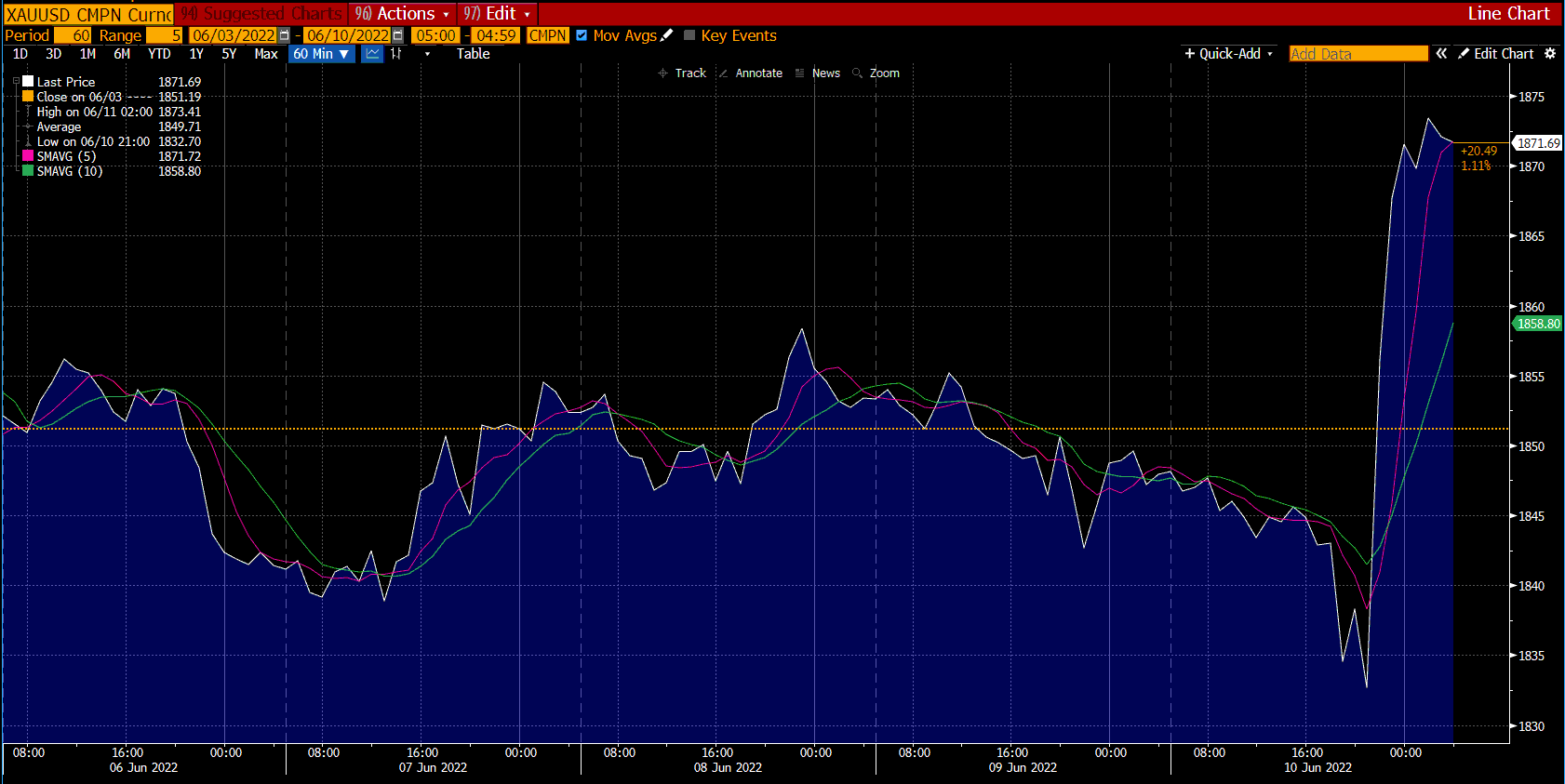Image resolution: width=1565 pixels, height=784 pixels.
Task: Select the line chart type icon
Action: [x=372, y=54]
